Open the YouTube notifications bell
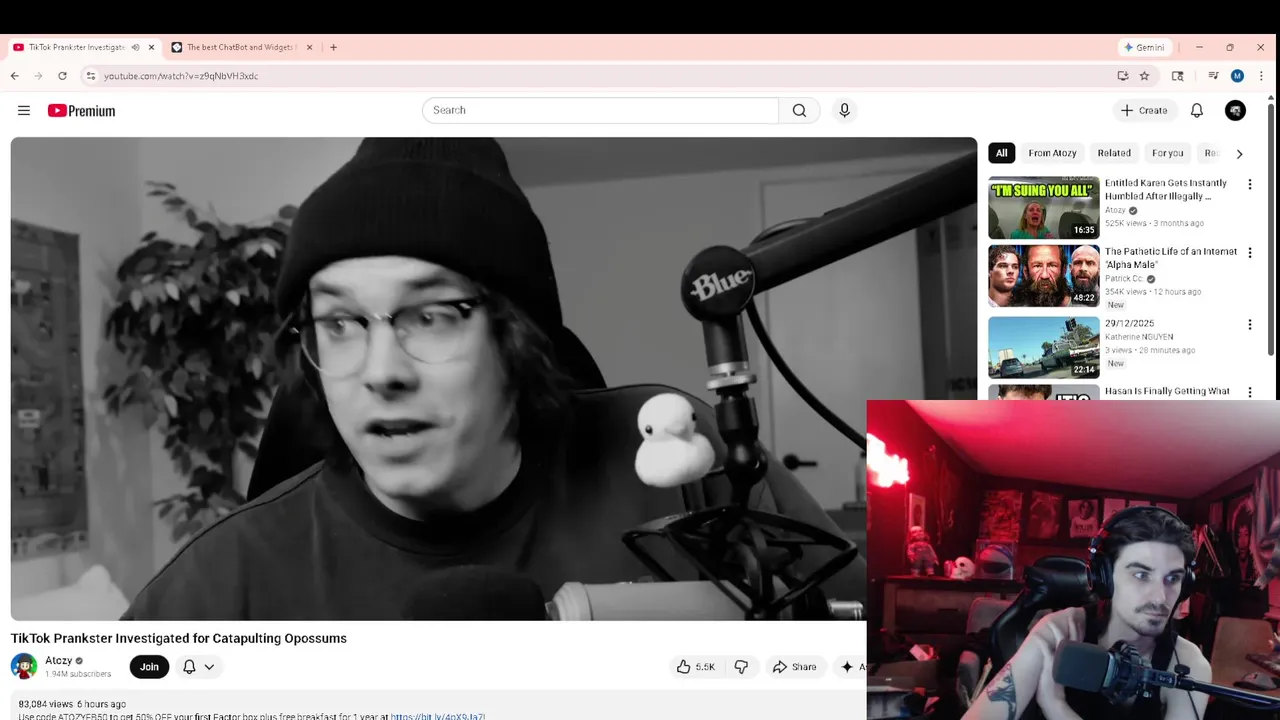 [x=1197, y=111]
